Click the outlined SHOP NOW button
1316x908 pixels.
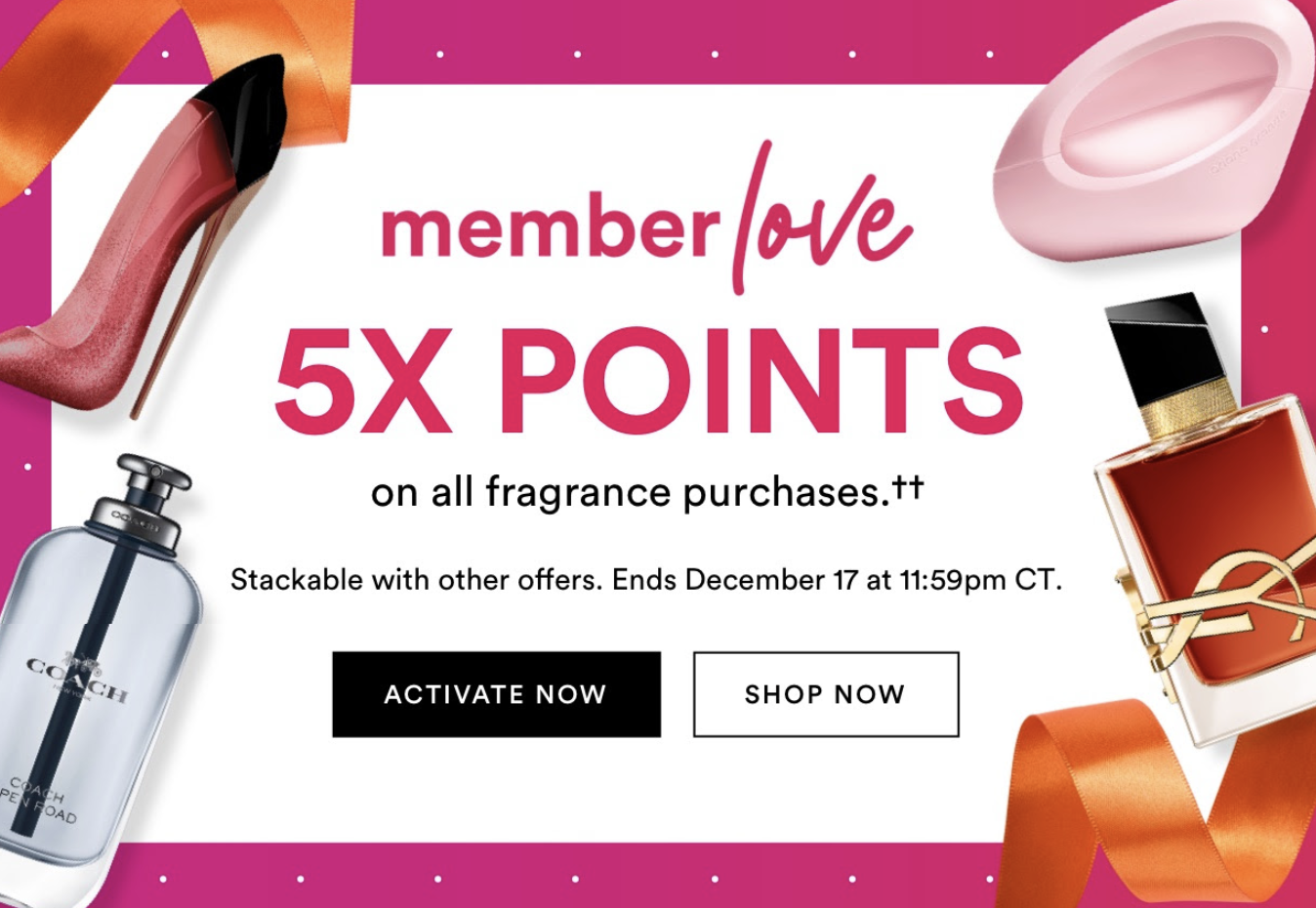(x=826, y=694)
